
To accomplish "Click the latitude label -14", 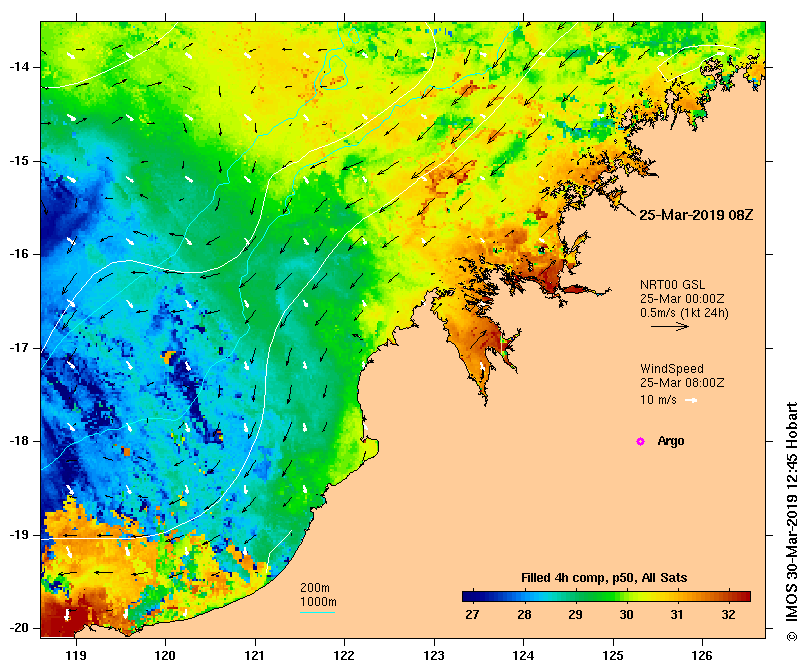I will tap(19, 67).
